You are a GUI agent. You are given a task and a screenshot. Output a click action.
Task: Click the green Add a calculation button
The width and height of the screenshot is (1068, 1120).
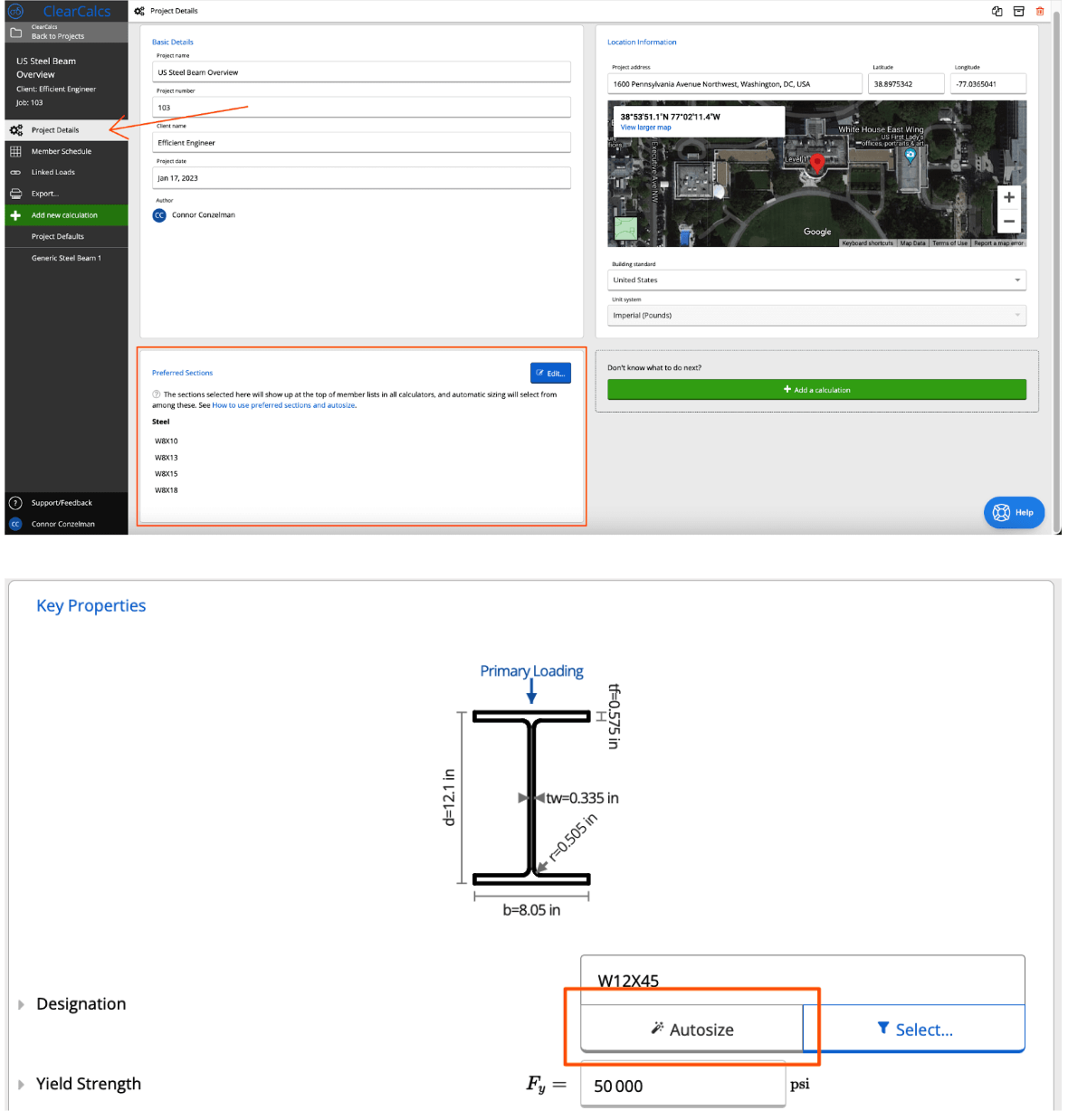click(816, 390)
